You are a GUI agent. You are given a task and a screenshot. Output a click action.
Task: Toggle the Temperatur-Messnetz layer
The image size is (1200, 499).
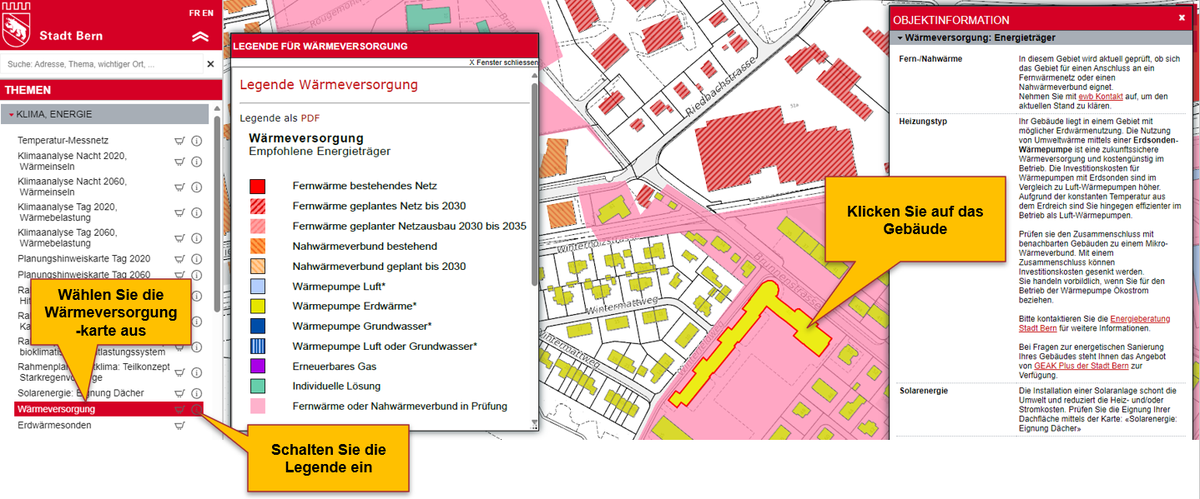62,141
